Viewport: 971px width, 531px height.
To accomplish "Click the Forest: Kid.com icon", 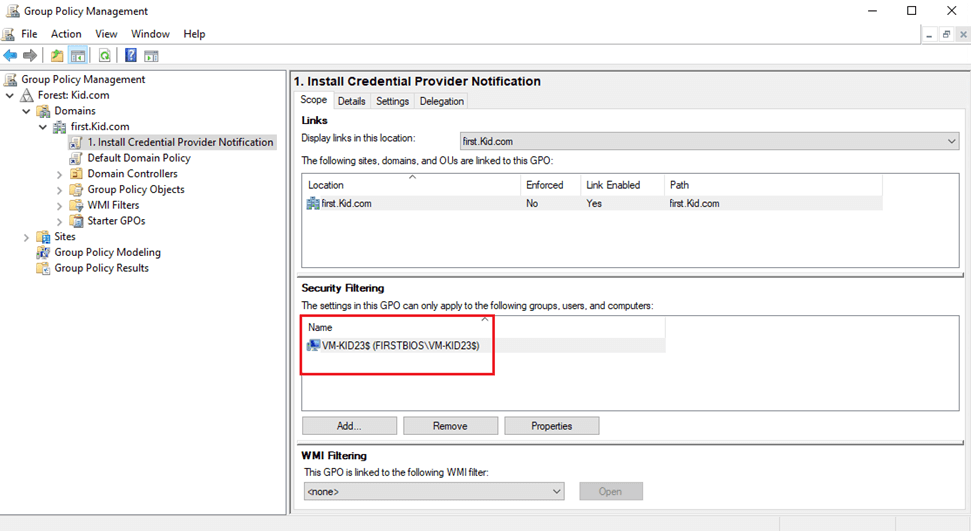I will coord(27,95).
